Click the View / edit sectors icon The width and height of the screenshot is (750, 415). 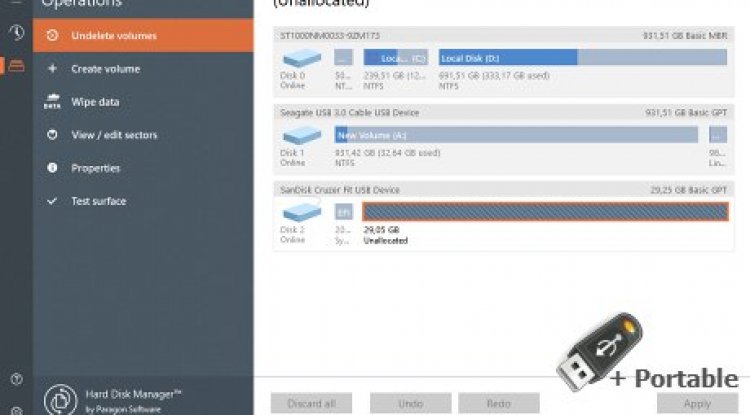click(x=52, y=135)
